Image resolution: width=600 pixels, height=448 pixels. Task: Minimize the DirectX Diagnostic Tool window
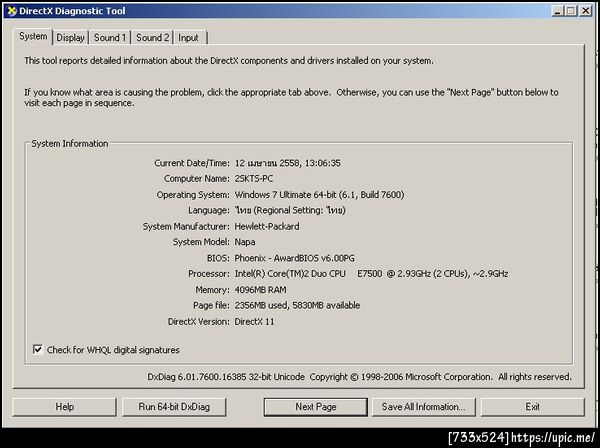coord(558,11)
